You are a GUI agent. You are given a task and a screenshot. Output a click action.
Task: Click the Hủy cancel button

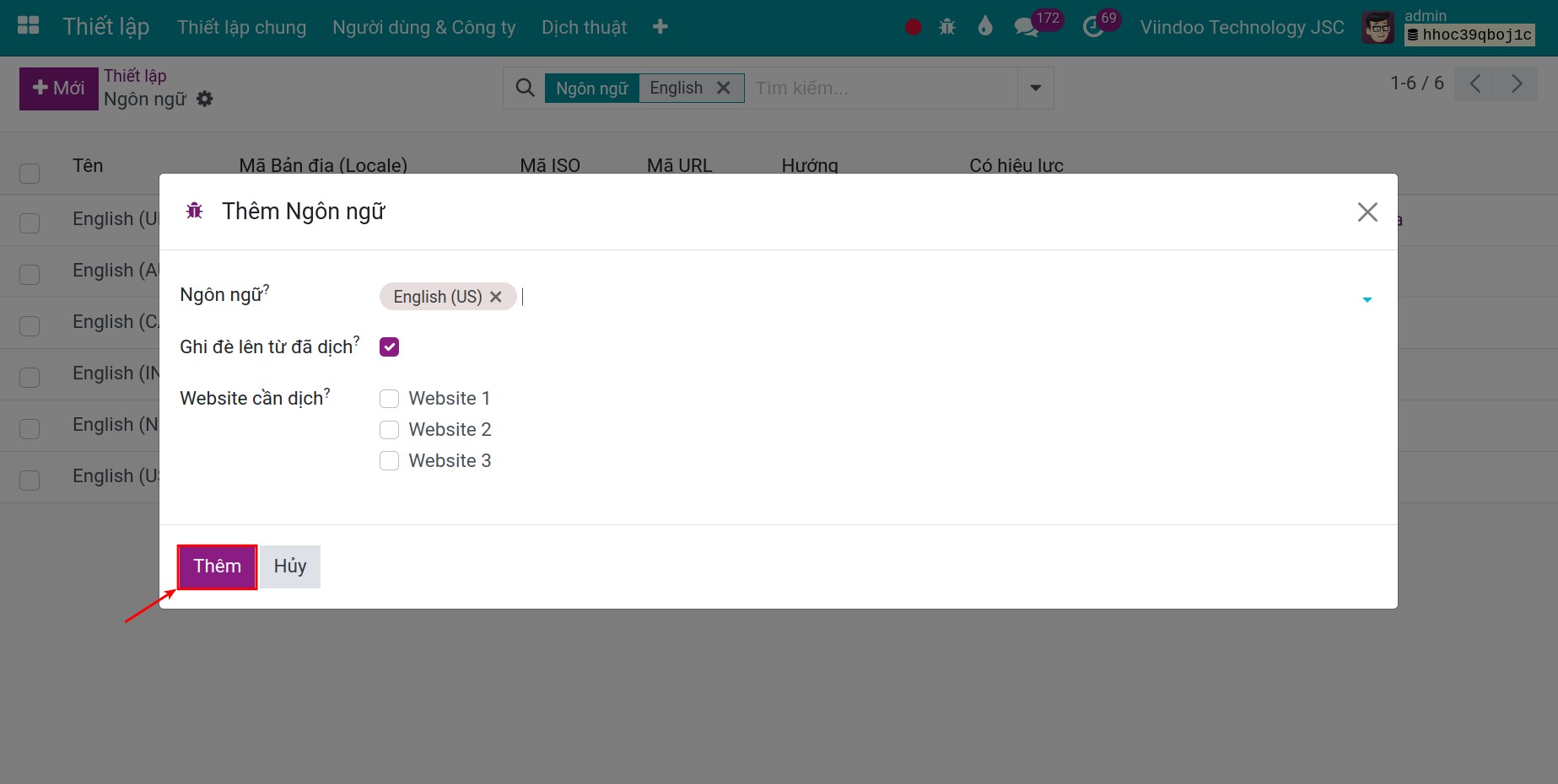[290, 567]
